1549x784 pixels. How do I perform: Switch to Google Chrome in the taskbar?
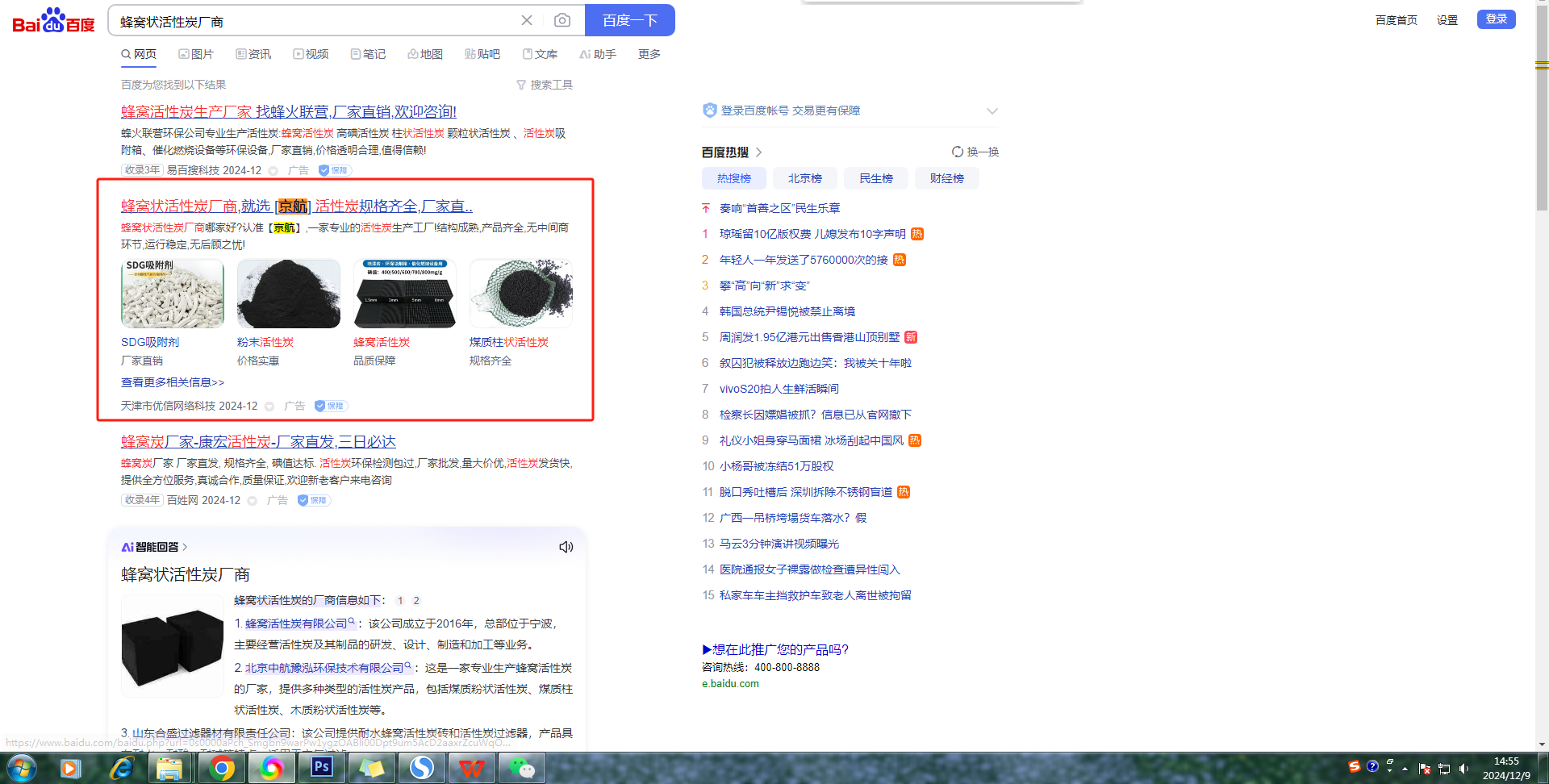click(x=221, y=768)
